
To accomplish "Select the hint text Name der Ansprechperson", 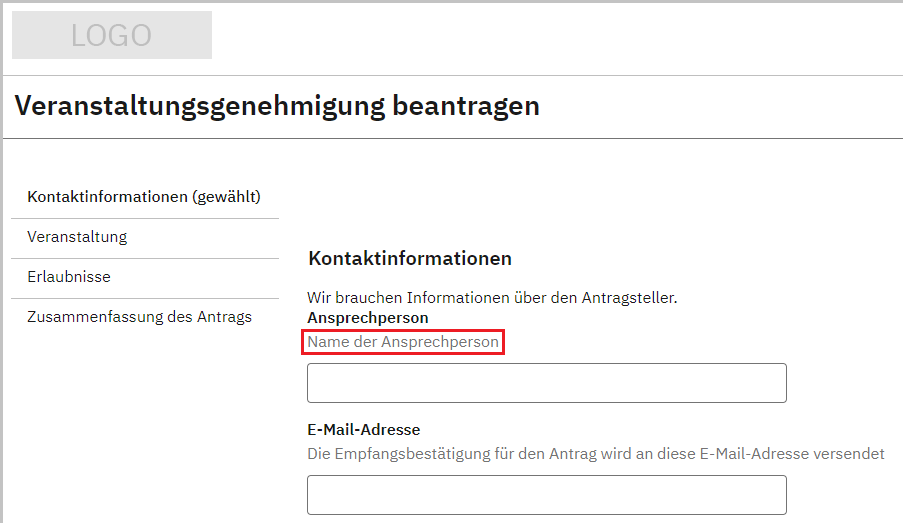I will pos(403,342).
